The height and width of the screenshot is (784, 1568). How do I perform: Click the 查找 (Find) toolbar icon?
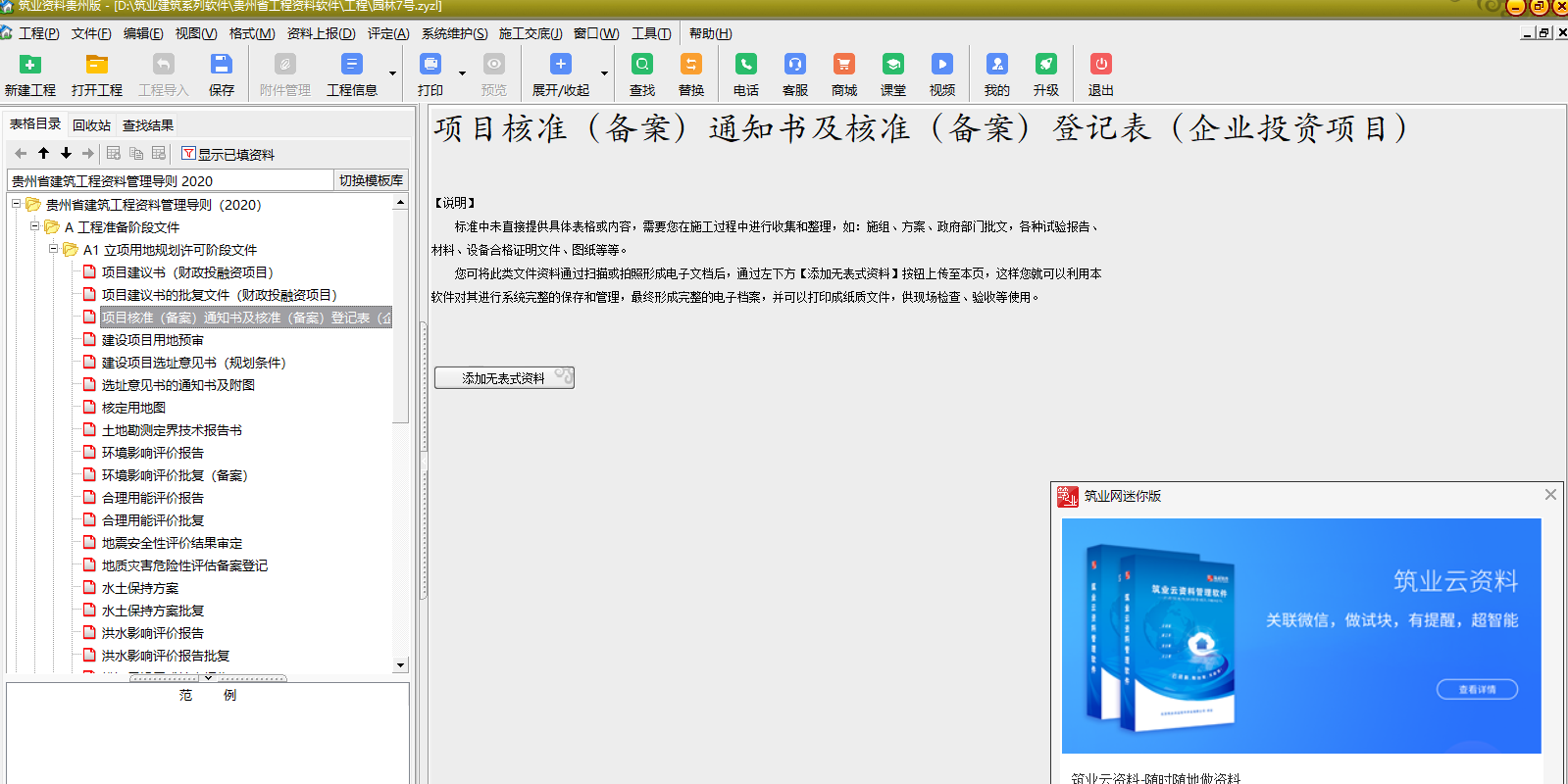tap(641, 65)
